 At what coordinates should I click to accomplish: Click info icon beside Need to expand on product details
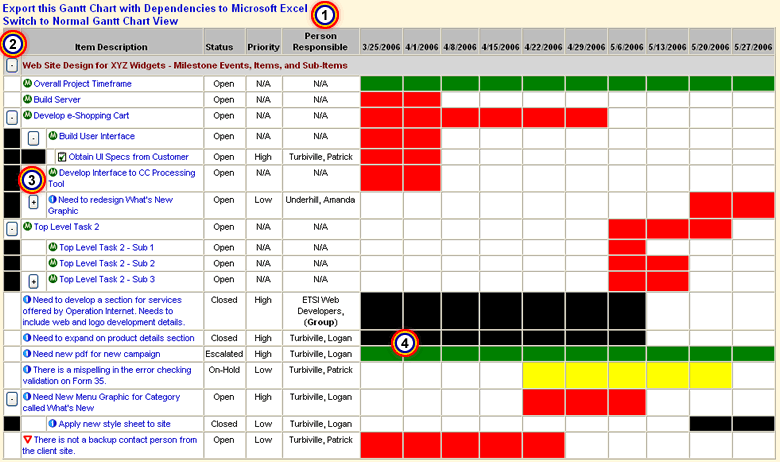coord(27,338)
